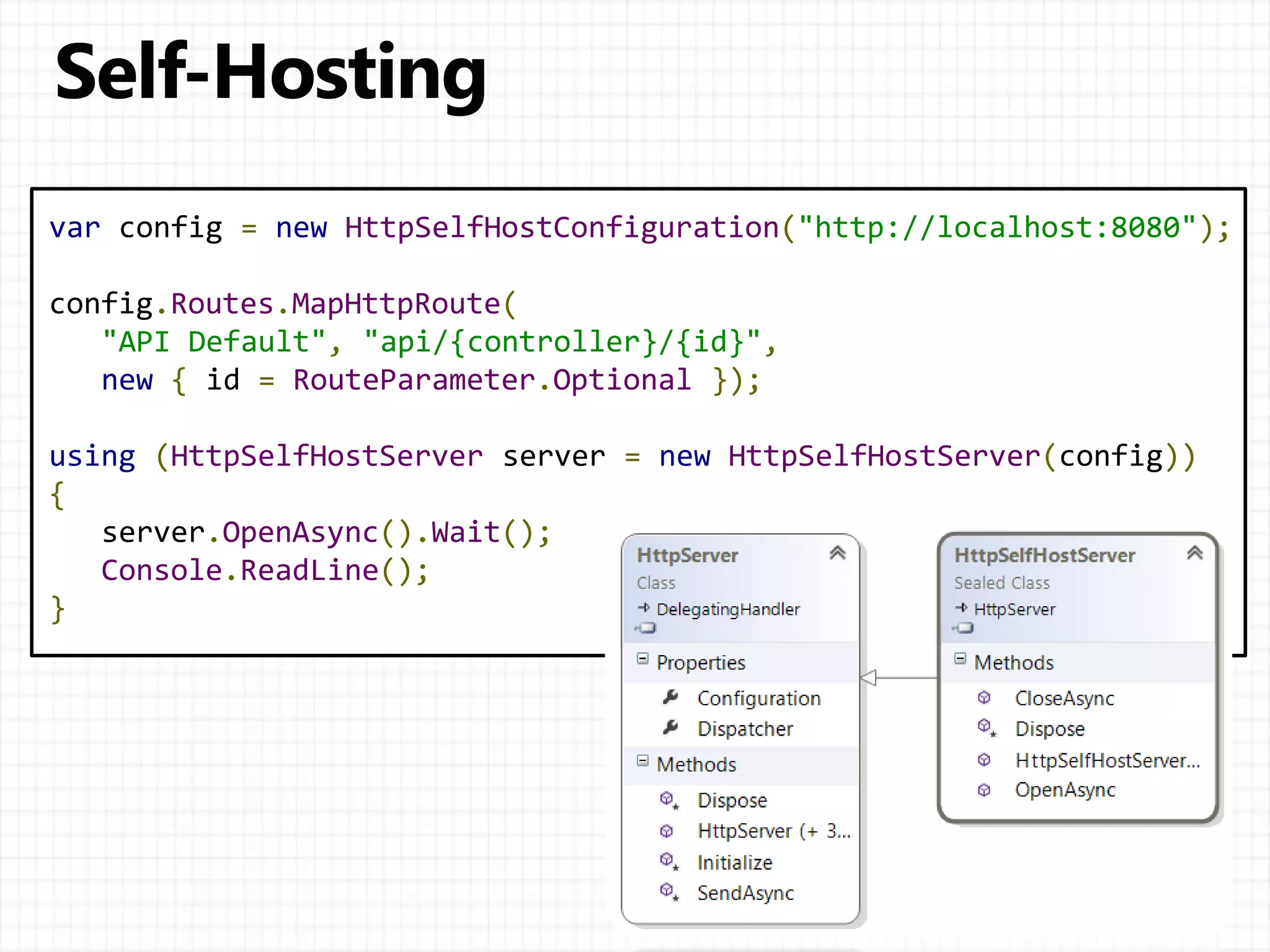This screenshot has height=952, width=1270.
Task: Click the HttpSelfHostServer class title
Action: click(x=1044, y=555)
